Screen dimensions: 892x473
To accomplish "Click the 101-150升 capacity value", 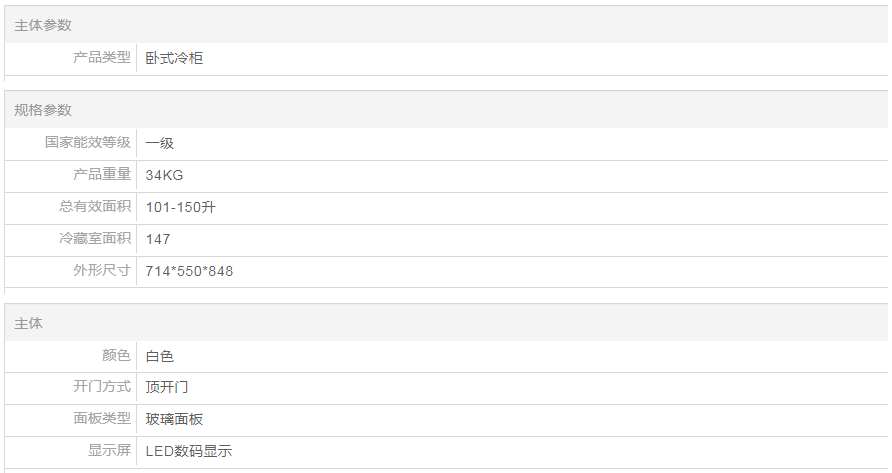I will coord(181,207).
